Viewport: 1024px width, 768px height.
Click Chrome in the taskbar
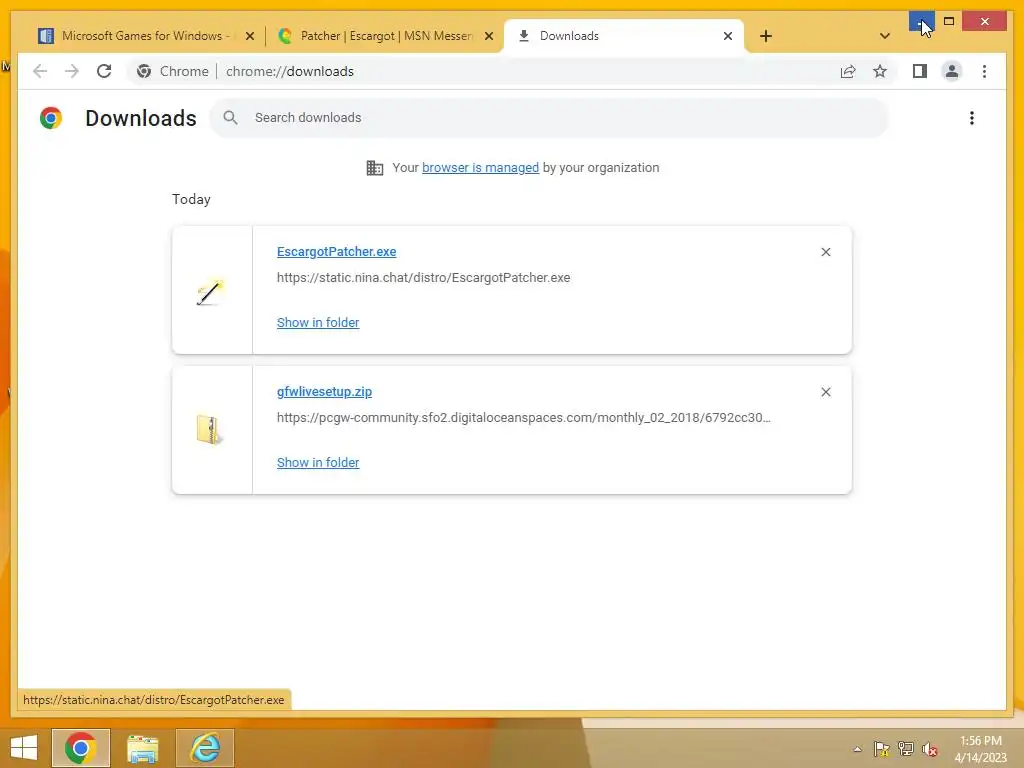(x=81, y=748)
